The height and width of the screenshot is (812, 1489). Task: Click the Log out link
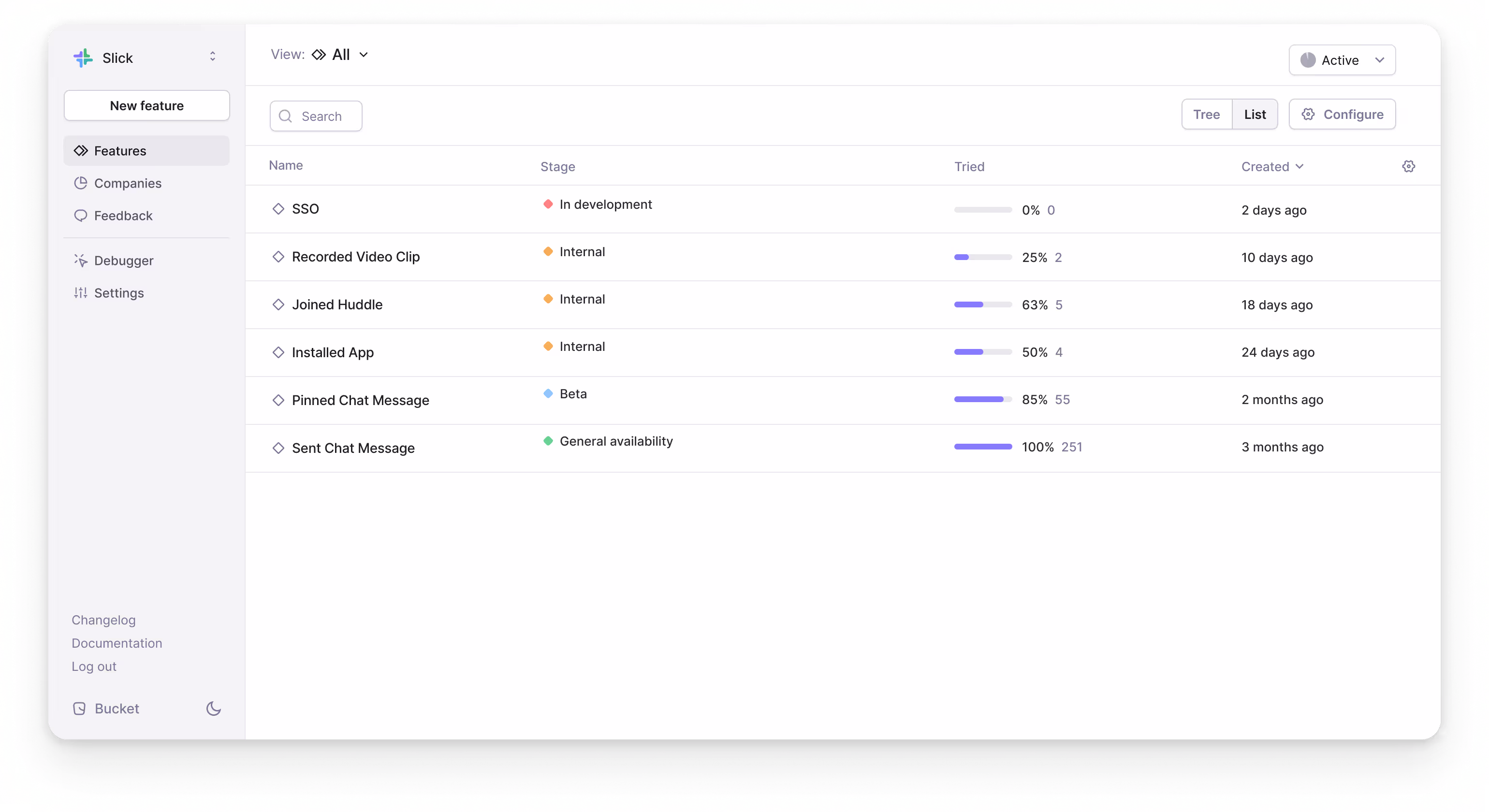click(94, 667)
